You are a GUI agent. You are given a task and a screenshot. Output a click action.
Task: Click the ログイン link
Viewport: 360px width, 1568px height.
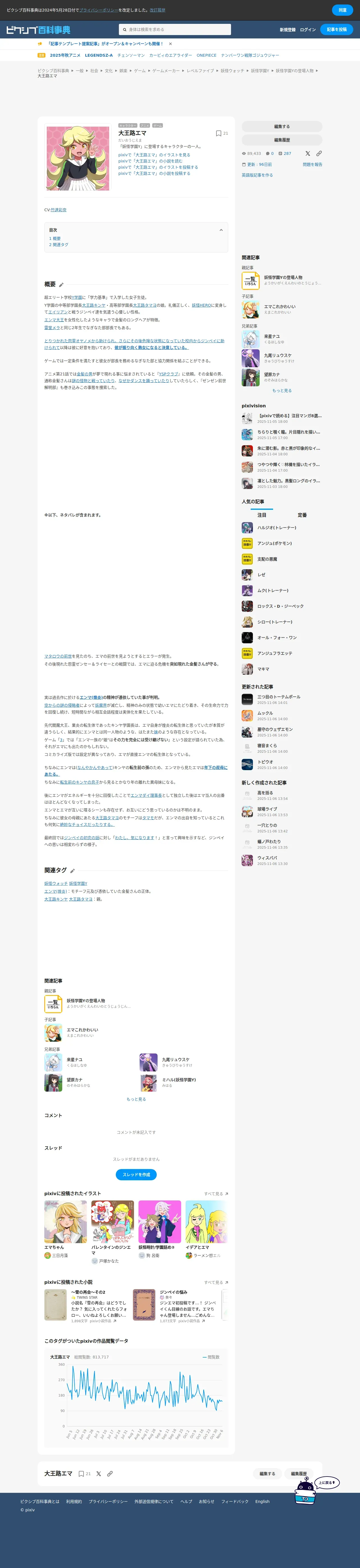click(x=308, y=30)
